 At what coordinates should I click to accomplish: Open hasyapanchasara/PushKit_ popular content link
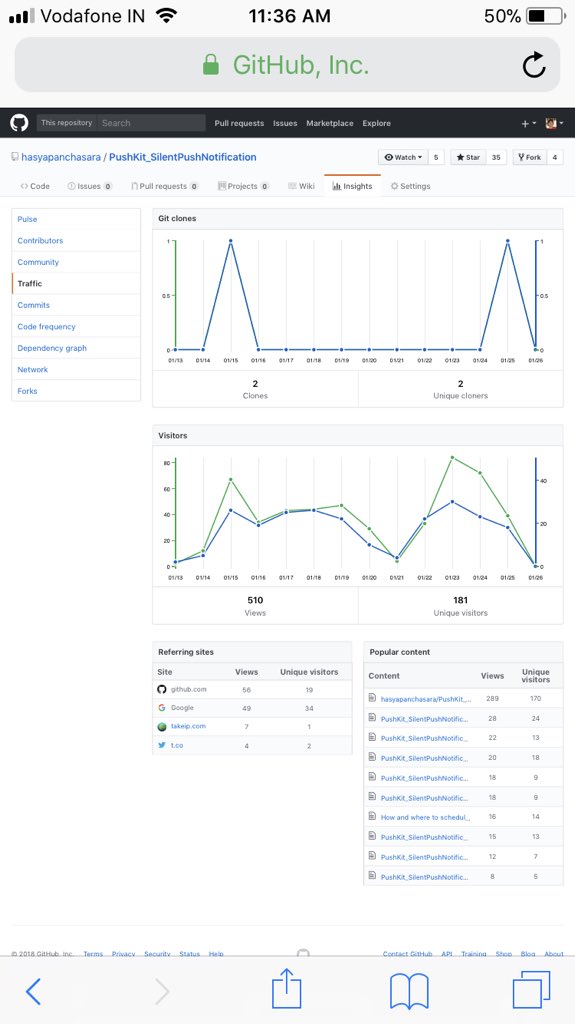(425, 699)
